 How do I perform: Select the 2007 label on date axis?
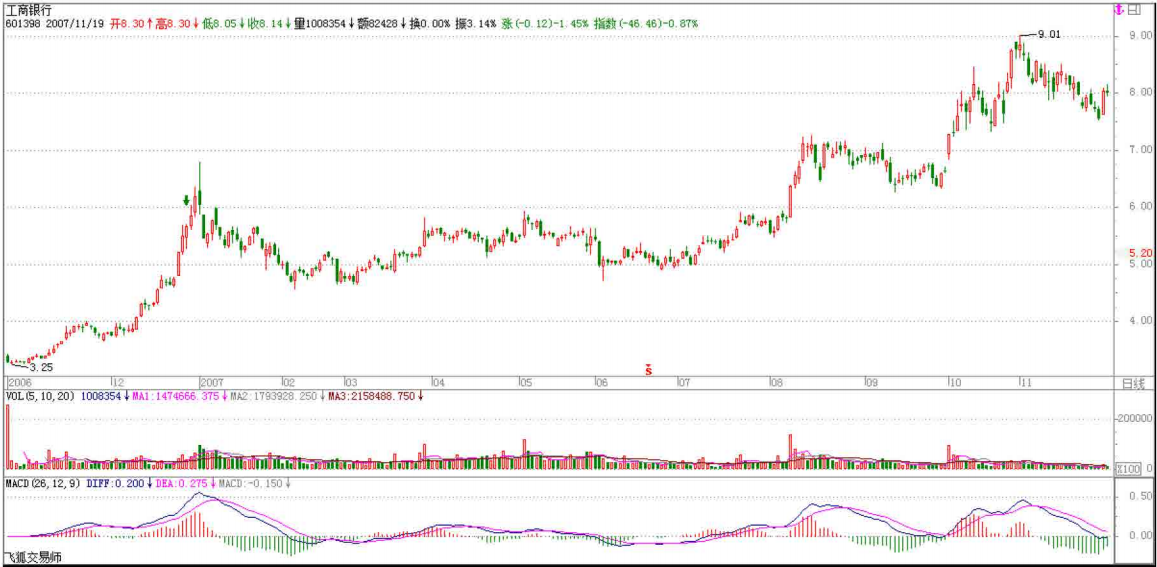211,382
